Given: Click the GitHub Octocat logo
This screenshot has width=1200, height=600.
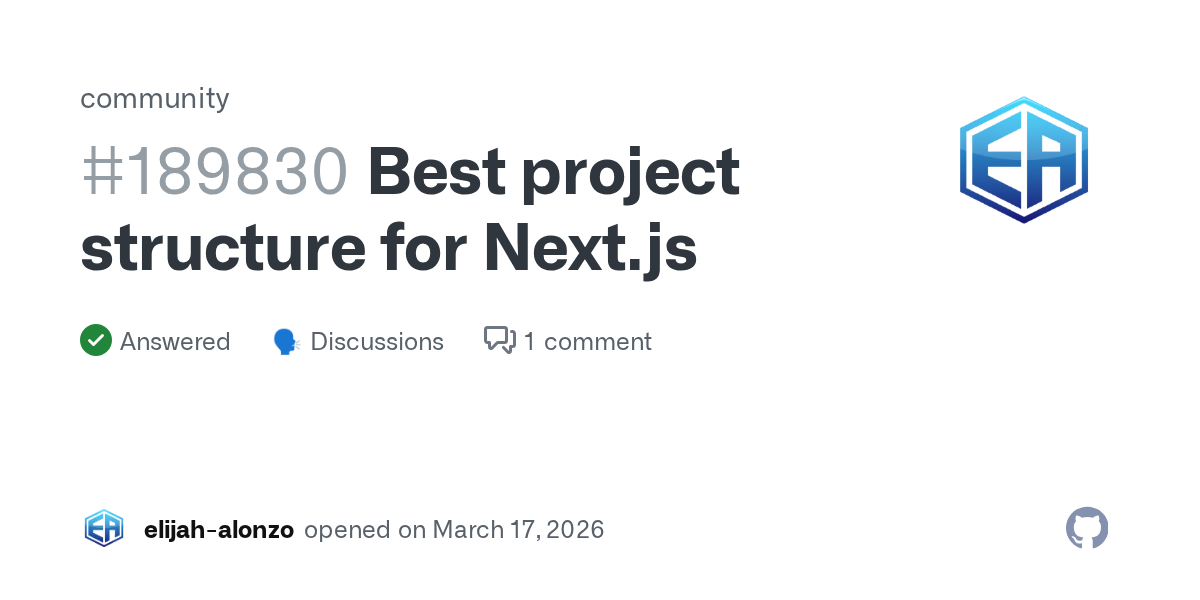Looking at the screenshot, I should coord(1087,528).
